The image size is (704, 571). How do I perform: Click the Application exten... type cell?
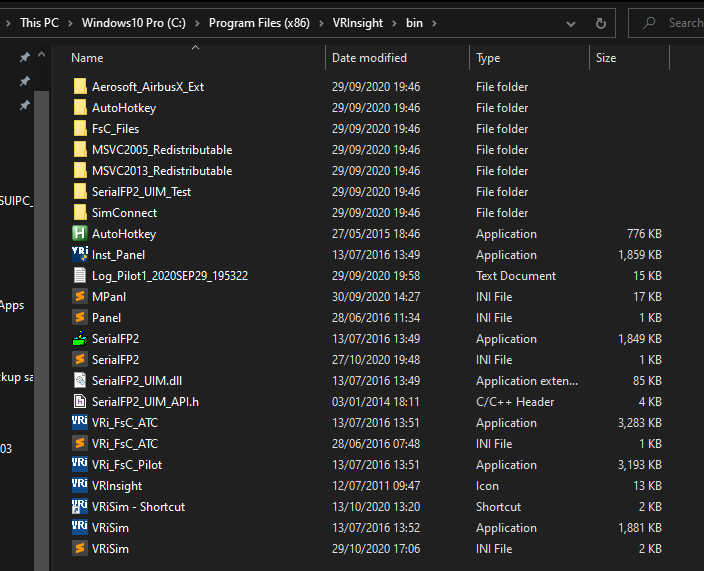click(x=527, y=381)
